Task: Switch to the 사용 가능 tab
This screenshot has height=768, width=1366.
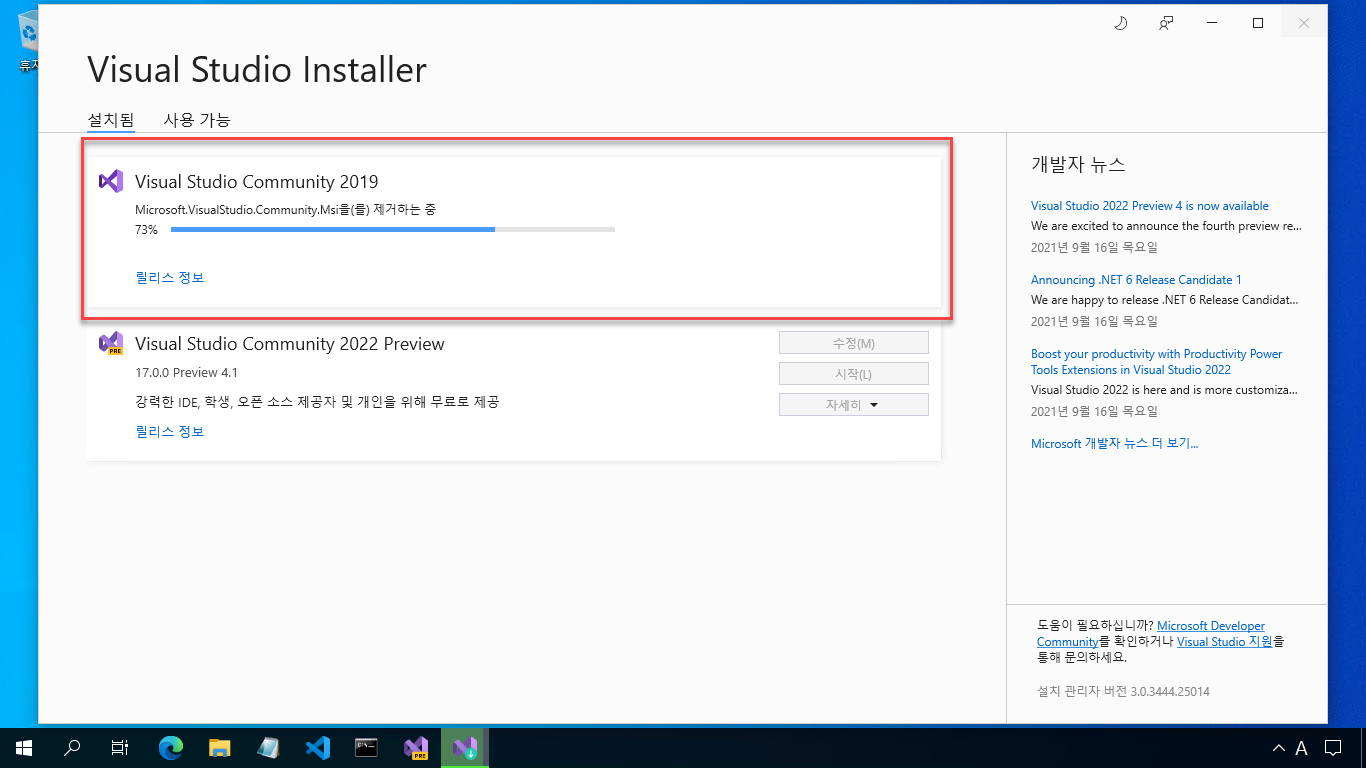Action: pos(197,120)
